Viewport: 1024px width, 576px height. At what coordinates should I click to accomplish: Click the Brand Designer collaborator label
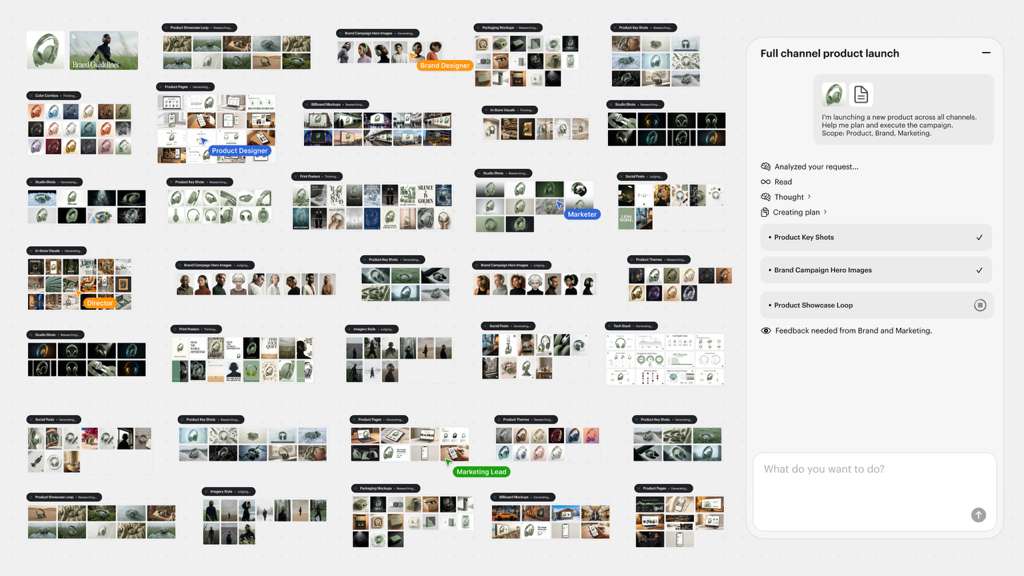point(448,65)
